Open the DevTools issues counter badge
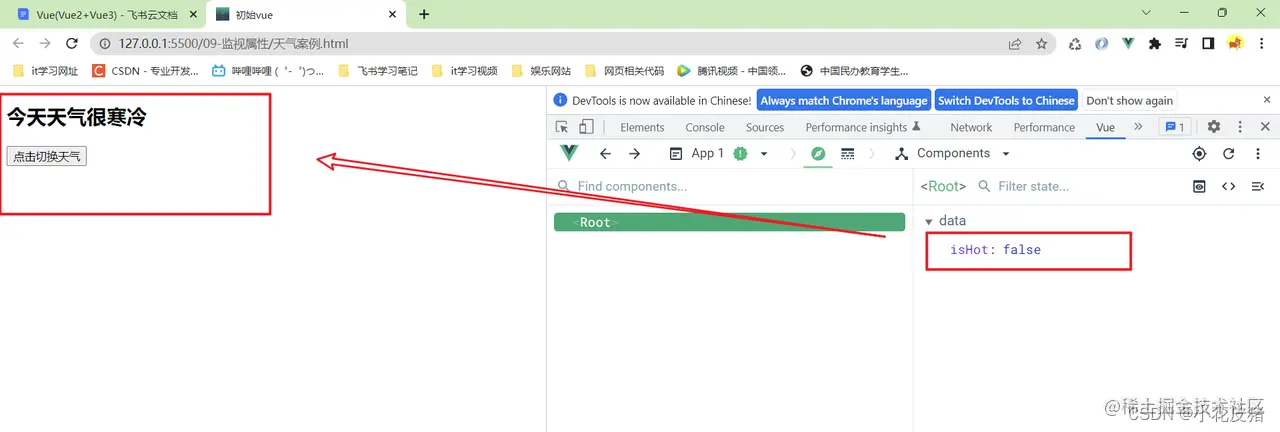 tap(1173, 127)
